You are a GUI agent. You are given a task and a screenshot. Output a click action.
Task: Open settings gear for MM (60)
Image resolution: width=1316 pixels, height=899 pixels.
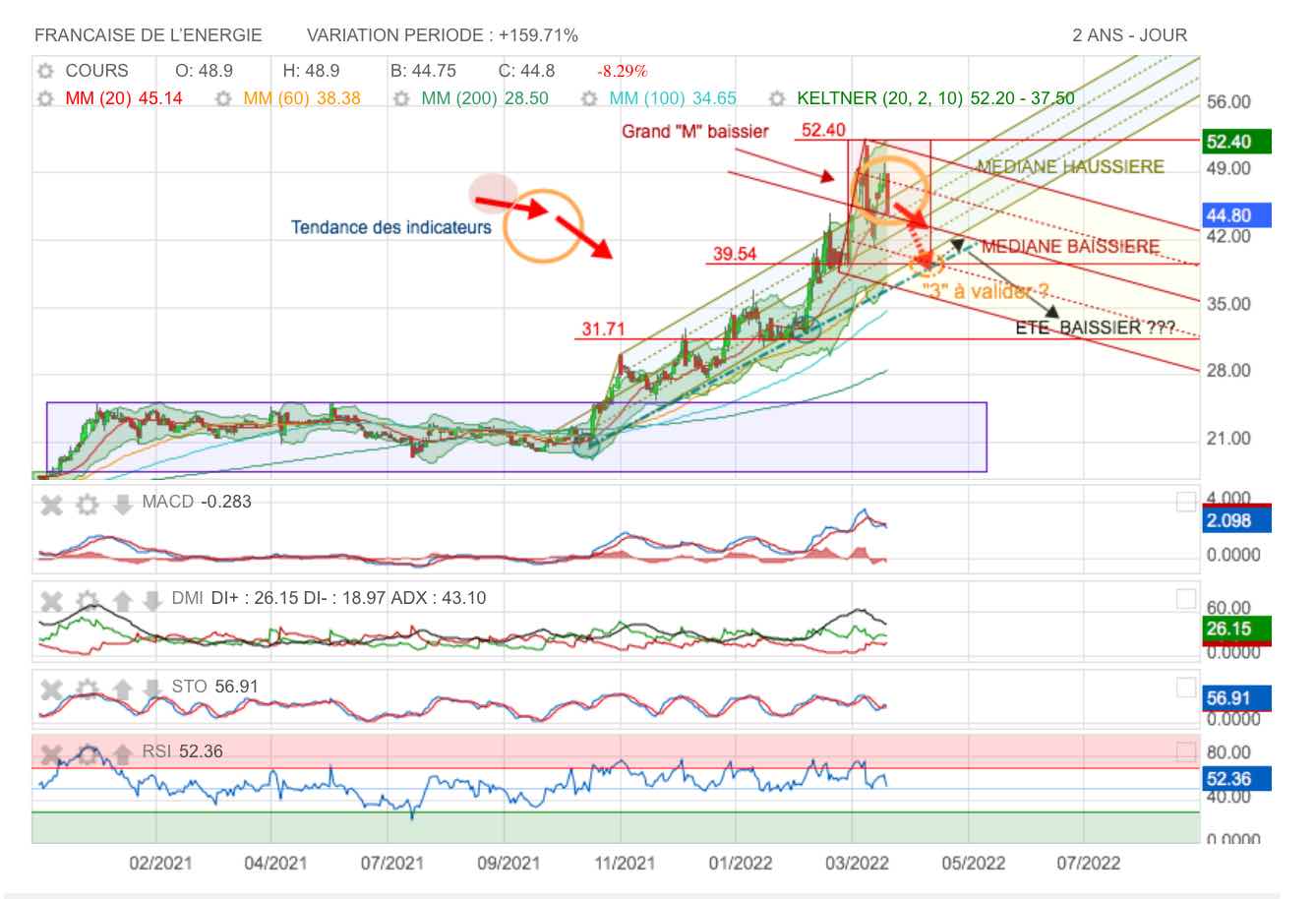pyautogui.click(x=223, y=99)
